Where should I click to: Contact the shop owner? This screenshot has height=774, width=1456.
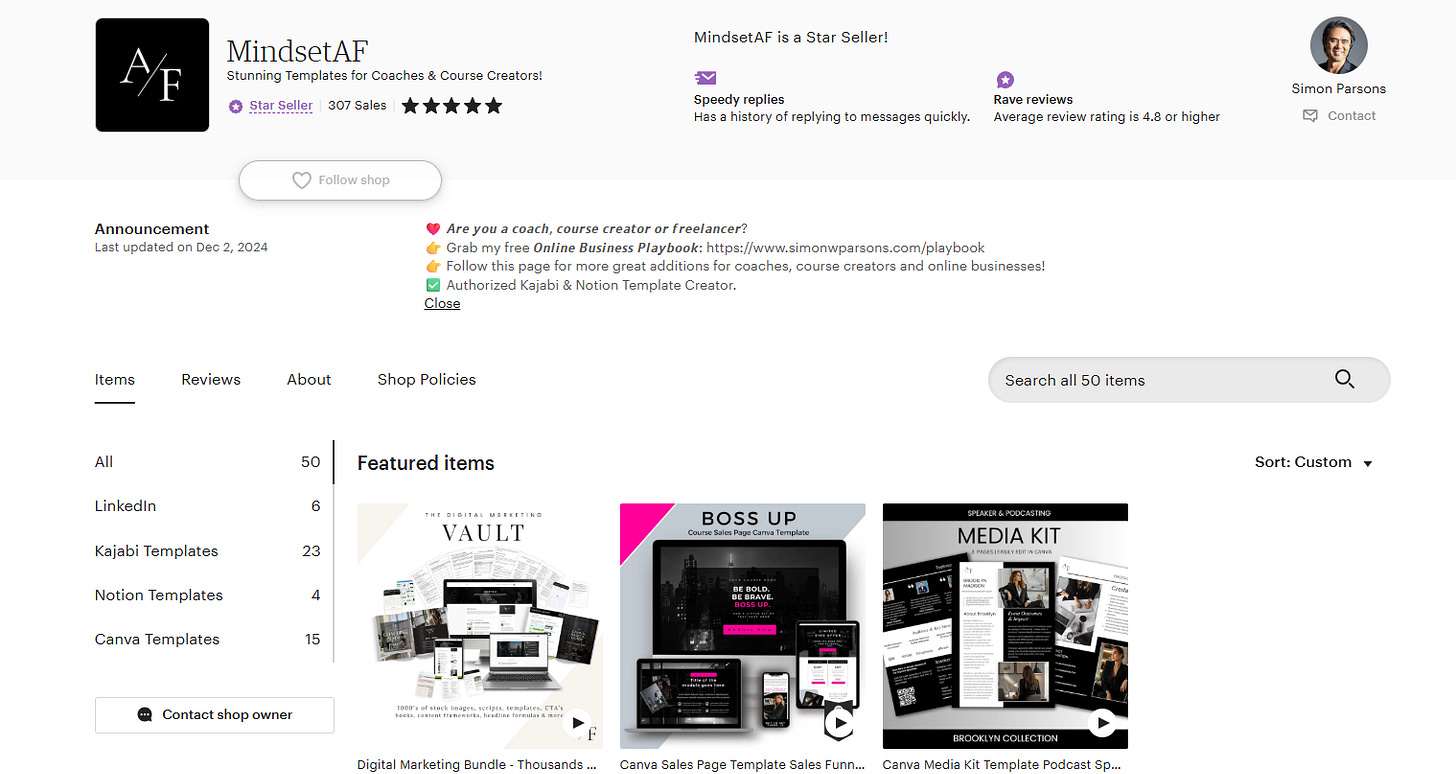(x=215, y=715)
